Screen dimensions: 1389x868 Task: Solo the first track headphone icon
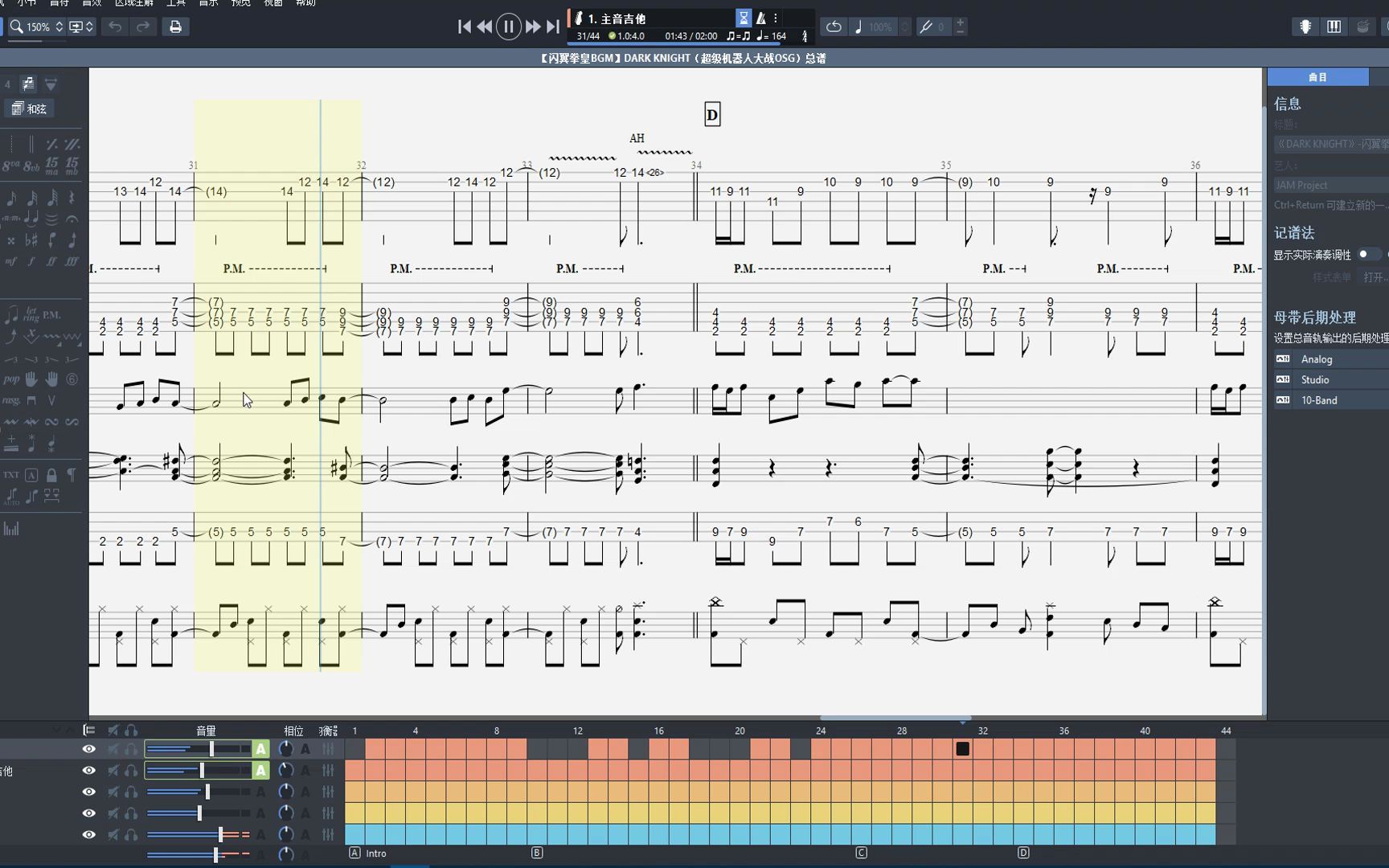pyautogui.click(x=131, y=749)
